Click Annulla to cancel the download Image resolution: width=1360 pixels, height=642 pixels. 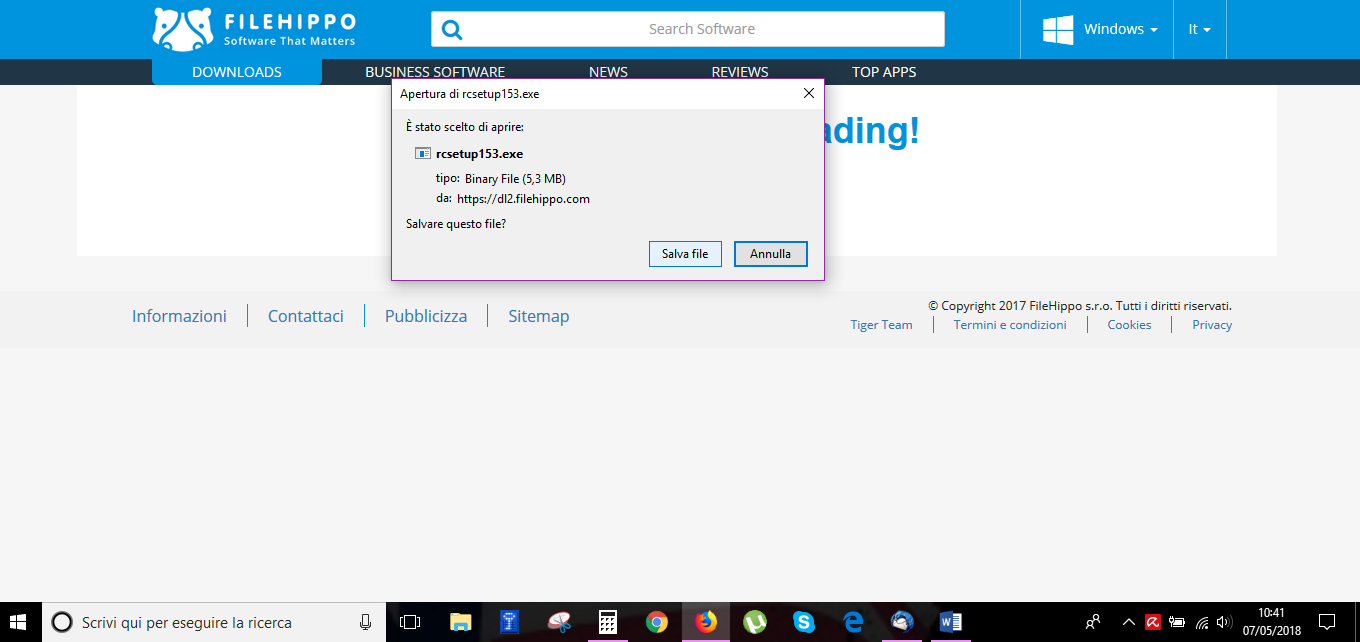click(x=771, y=254)
